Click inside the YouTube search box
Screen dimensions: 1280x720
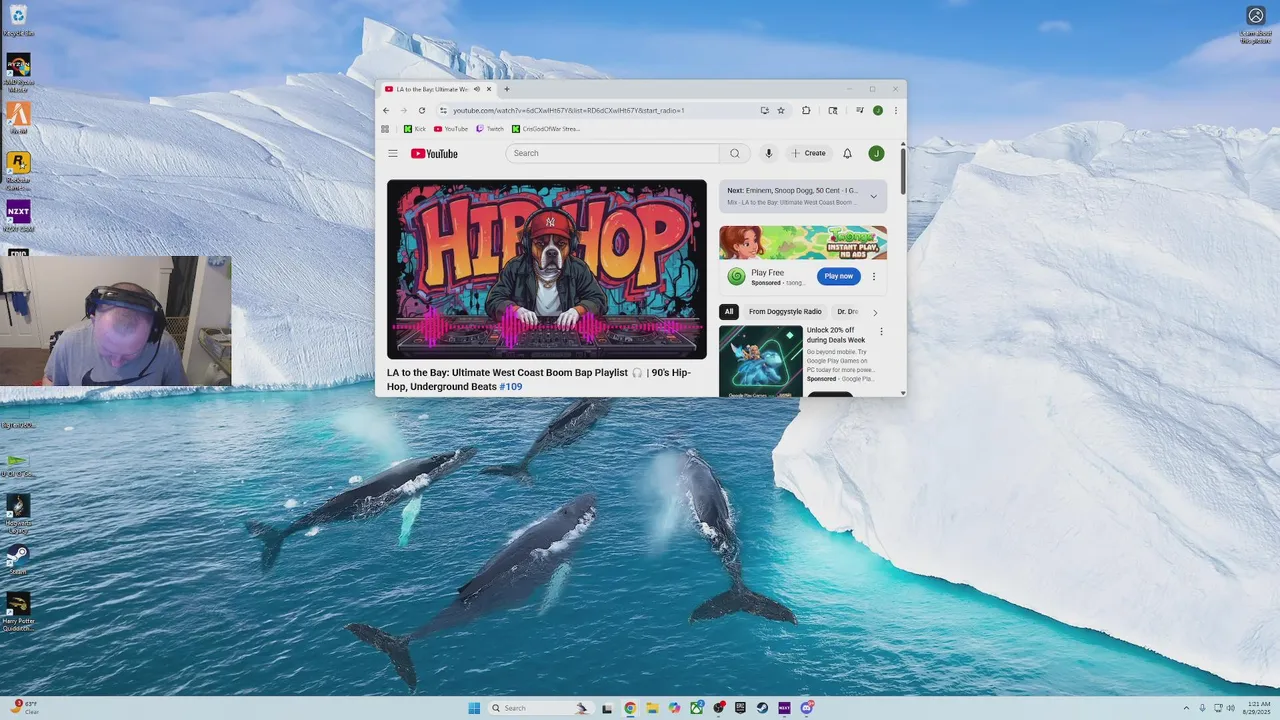point(612,153)
